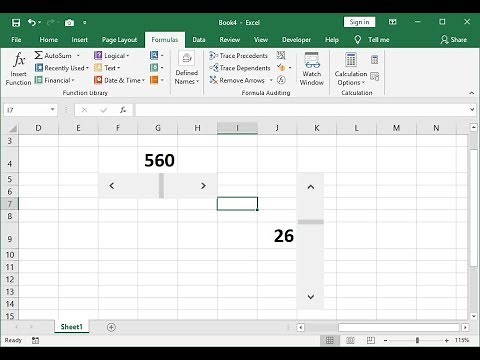Viewport: 480px width, 360px height.
Task: Open Text functions list
Action: click(x=107, y=68)
